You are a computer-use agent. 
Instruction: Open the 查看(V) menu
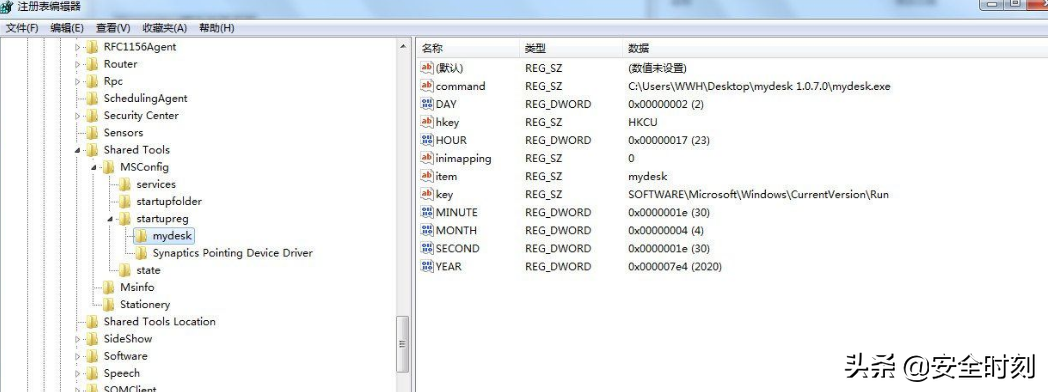[113, 28]
